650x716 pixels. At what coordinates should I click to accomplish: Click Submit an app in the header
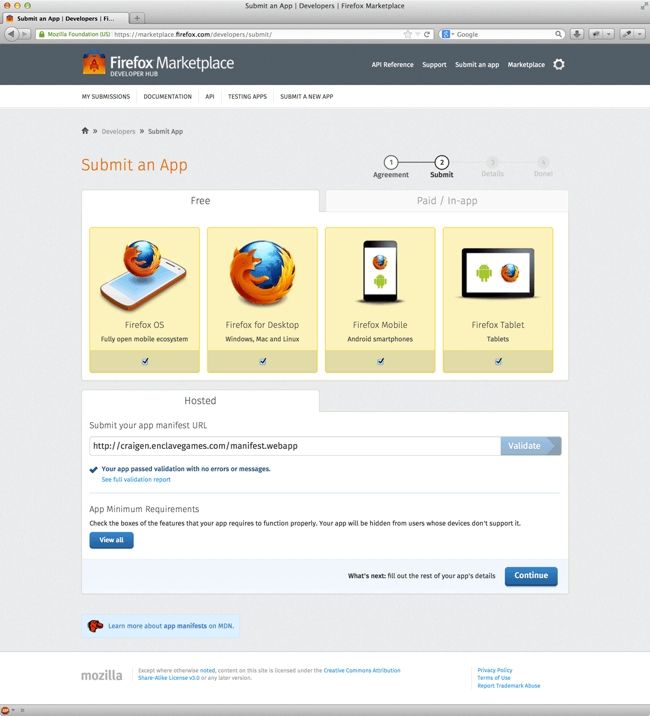477,64
